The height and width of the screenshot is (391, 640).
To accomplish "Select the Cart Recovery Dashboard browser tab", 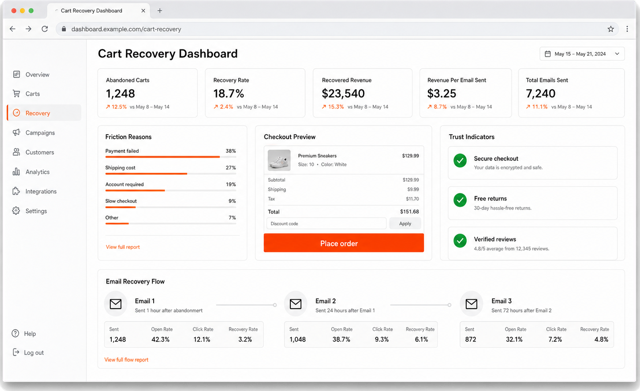I will click(98, 11).
